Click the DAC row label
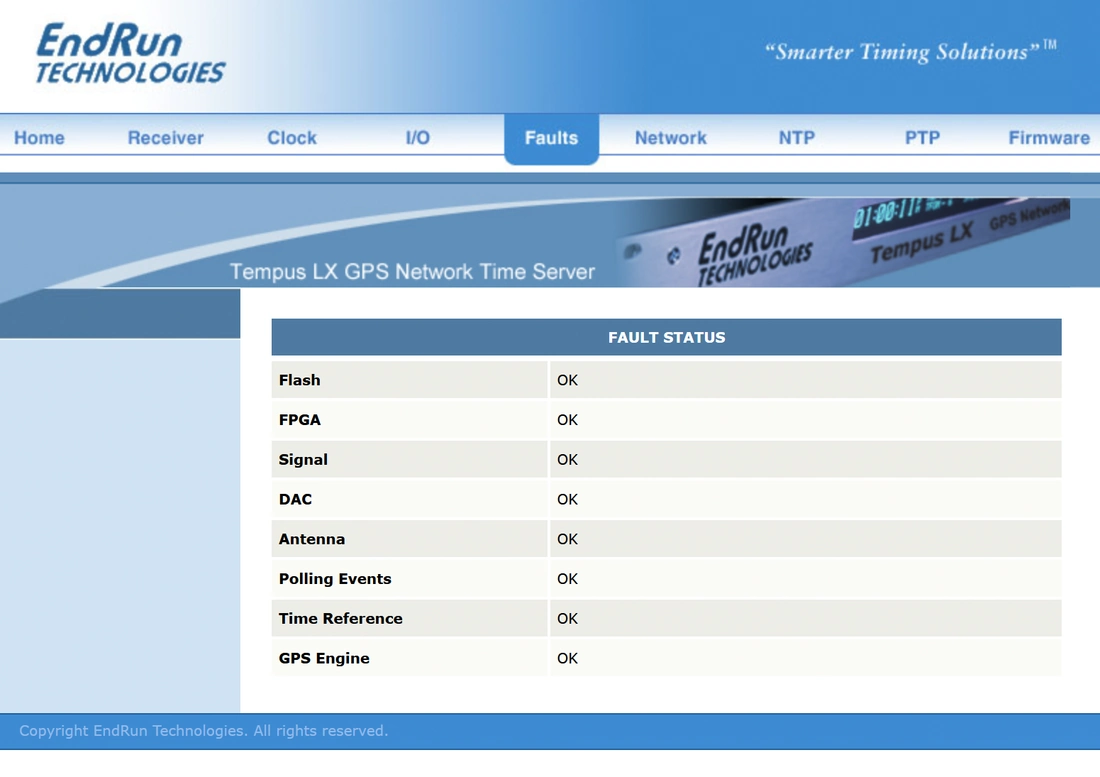 coord(295,499)
